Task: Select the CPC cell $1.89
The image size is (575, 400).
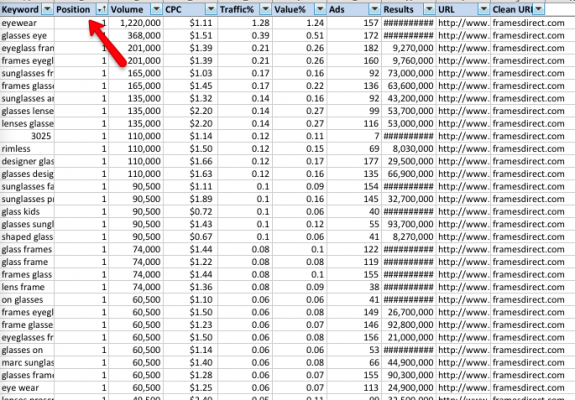Action: (190, 199)
